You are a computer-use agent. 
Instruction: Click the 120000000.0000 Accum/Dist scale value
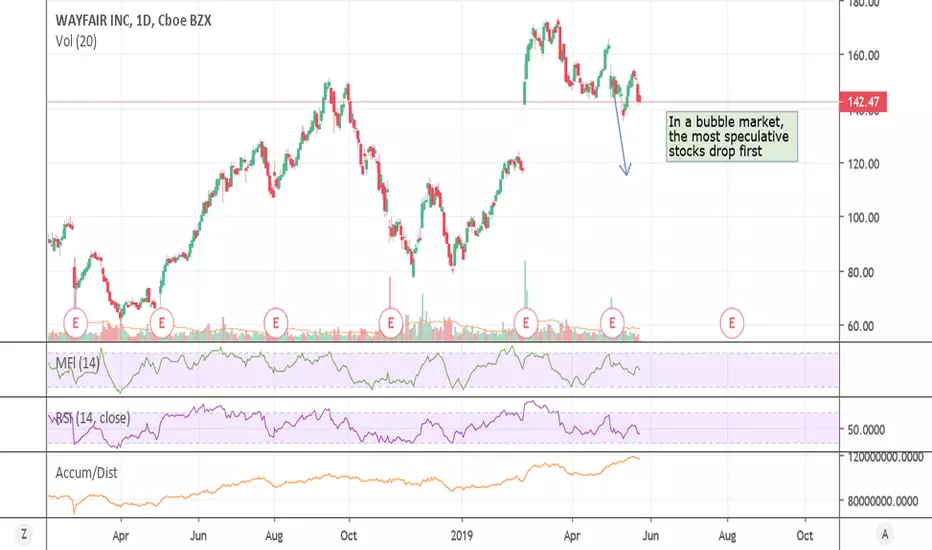pyautogui.click(x=885, y=457)
